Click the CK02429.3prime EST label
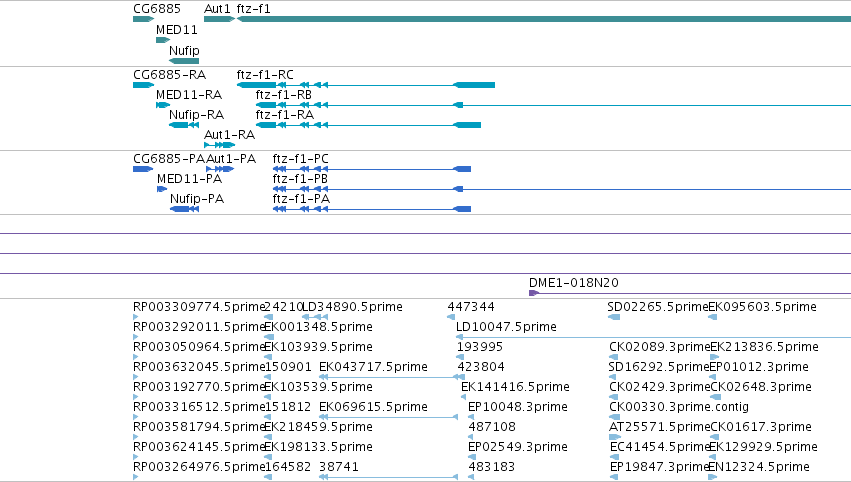The width and height of the screenshot is (851, 482). click(659, 388)
